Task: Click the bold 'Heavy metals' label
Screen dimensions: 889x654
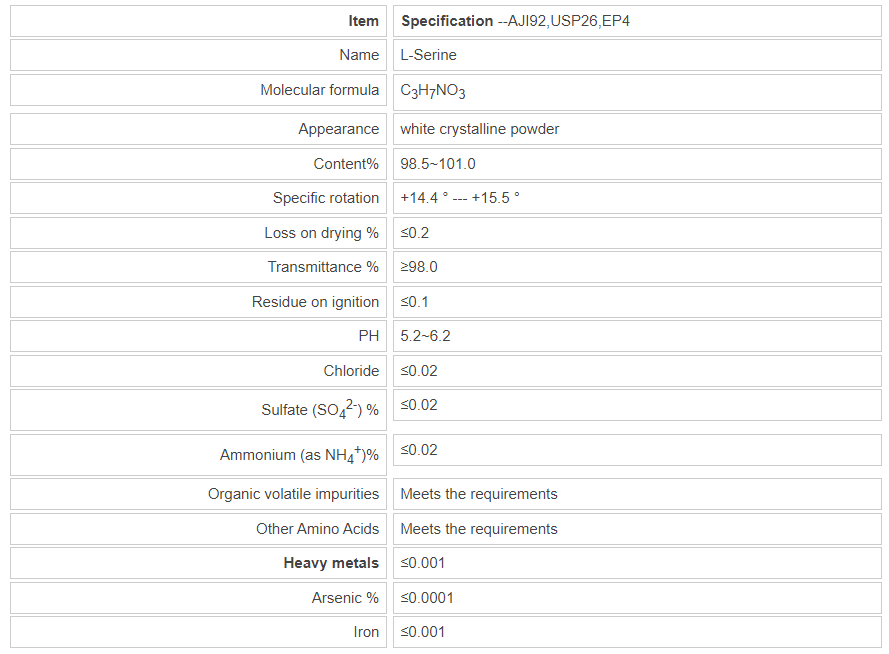Action: pyautogui.click(x=331, y=563)
